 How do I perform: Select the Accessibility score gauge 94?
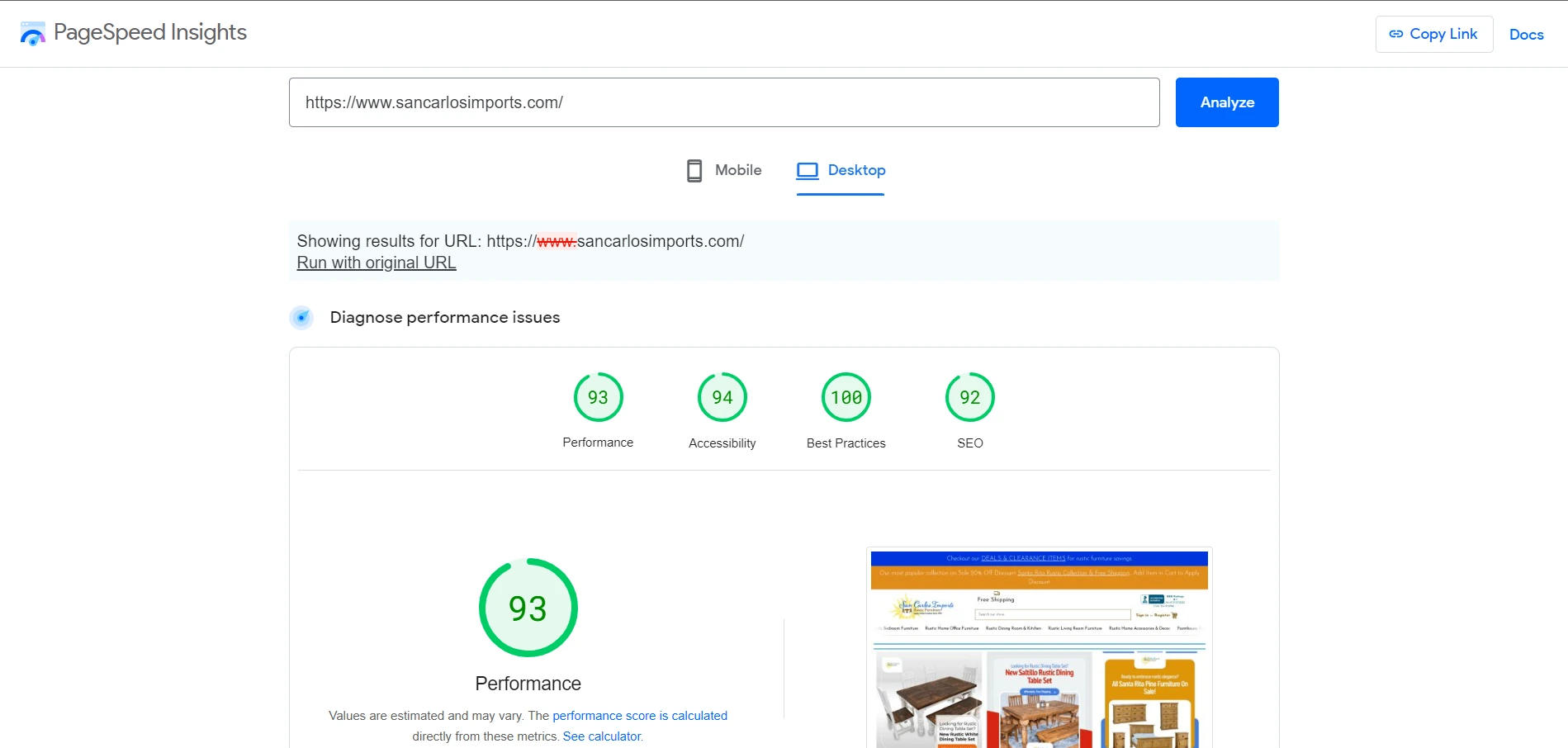pos(722,397)
